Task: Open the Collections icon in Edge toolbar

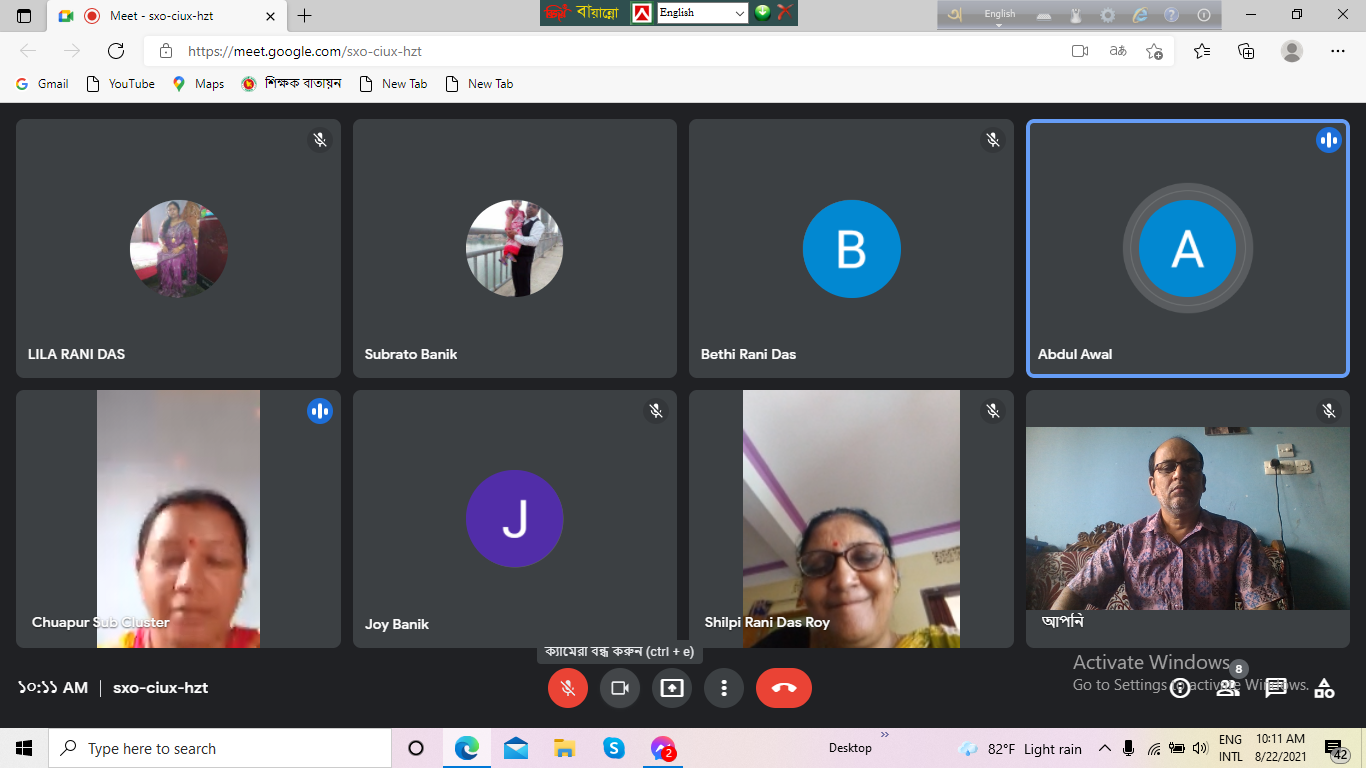Action: (x=1246, y=51)
